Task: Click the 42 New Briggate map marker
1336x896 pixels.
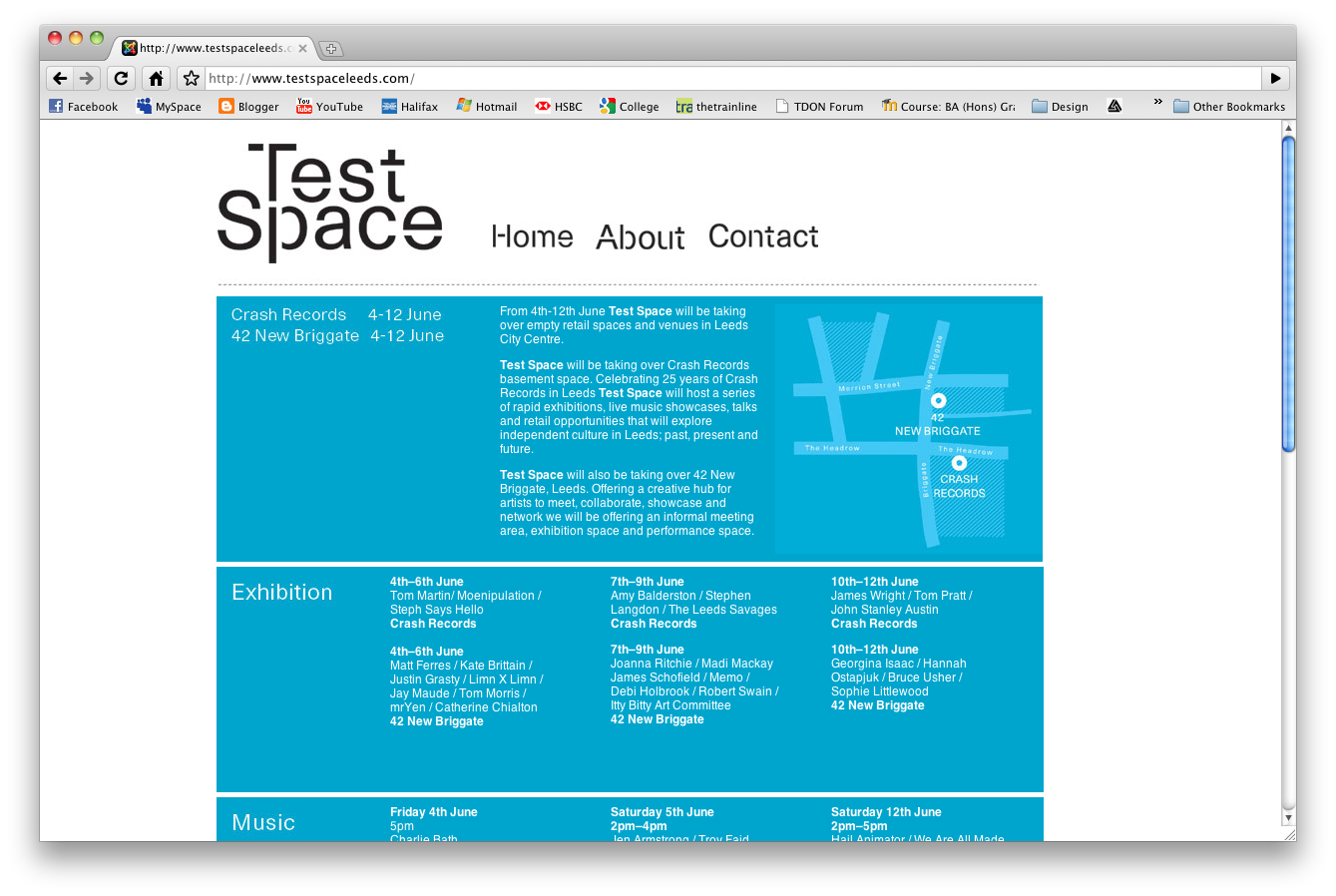Action: 938,401
